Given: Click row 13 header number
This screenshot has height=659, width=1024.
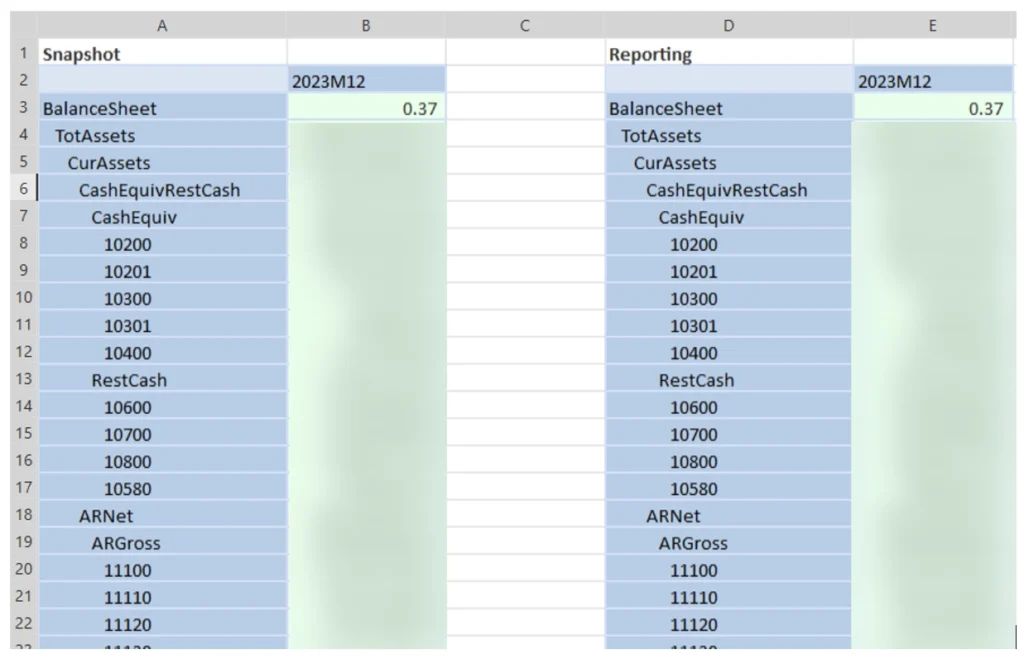Looking at the screenshot, I should coord(24,379).
